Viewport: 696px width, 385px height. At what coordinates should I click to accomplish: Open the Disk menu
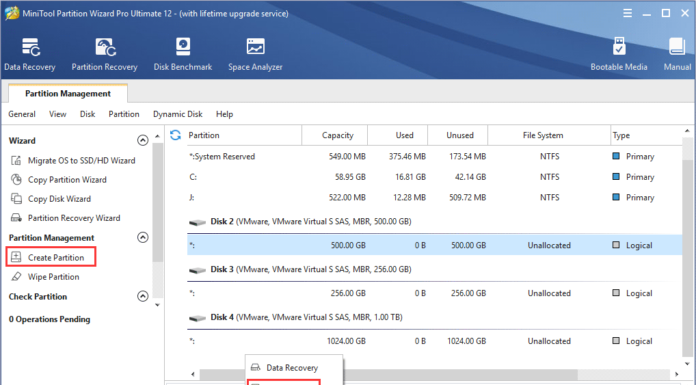pyautogui.click(x=87, y=114)
